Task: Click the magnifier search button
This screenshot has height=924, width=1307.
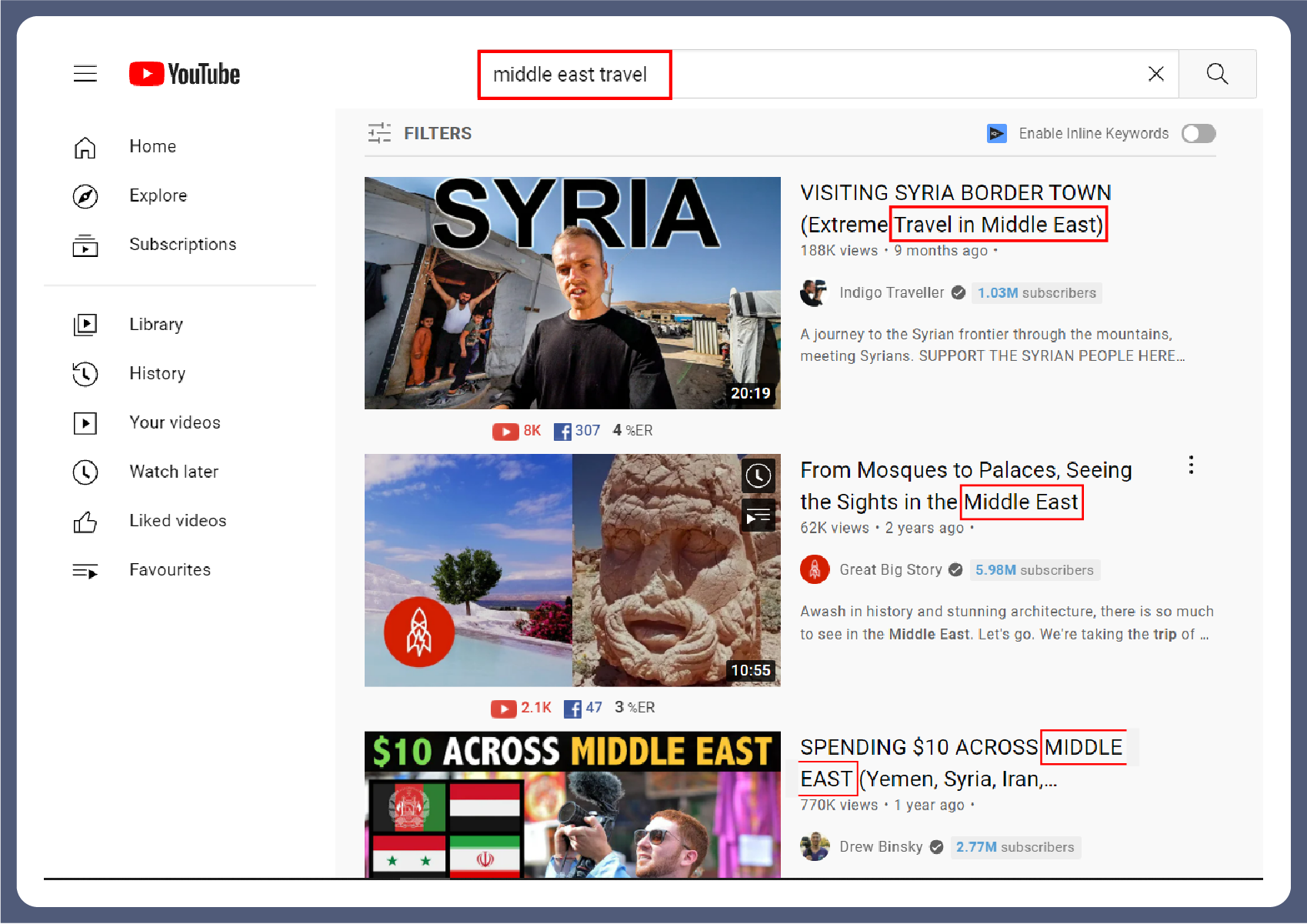Action: coord(1217,74)
